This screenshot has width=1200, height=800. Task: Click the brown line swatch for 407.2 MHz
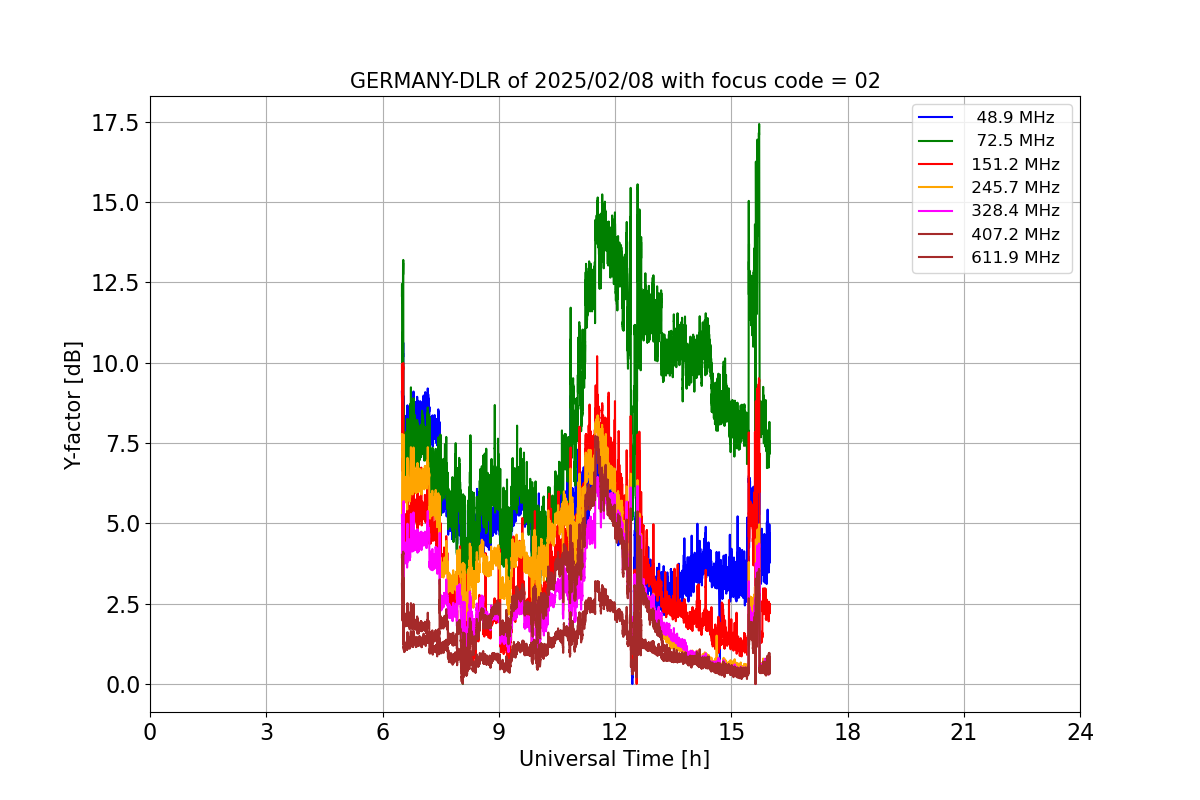pyautogui.click(x=936, y=234)
